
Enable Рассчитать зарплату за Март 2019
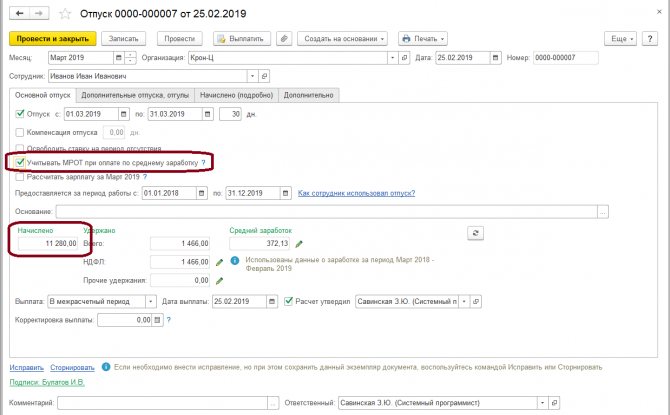point(20,176)
